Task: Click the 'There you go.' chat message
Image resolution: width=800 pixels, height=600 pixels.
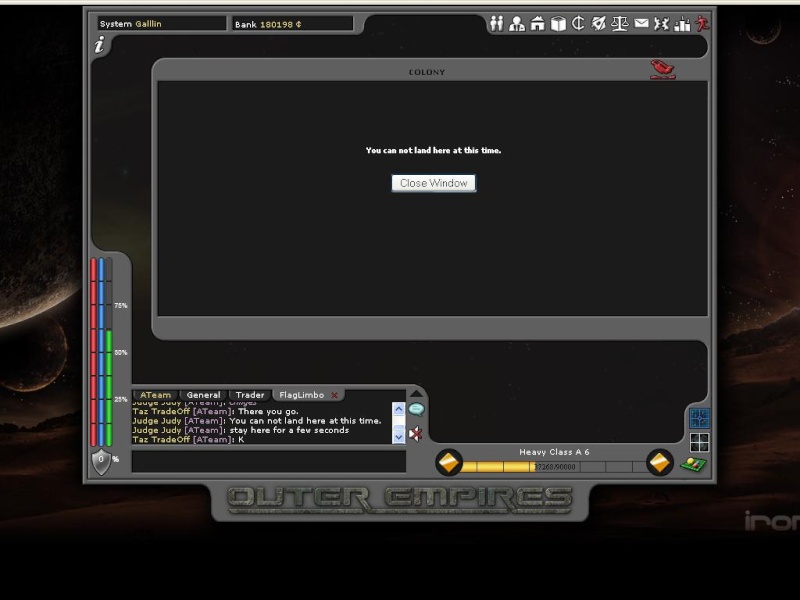Action: coord(268,411)
